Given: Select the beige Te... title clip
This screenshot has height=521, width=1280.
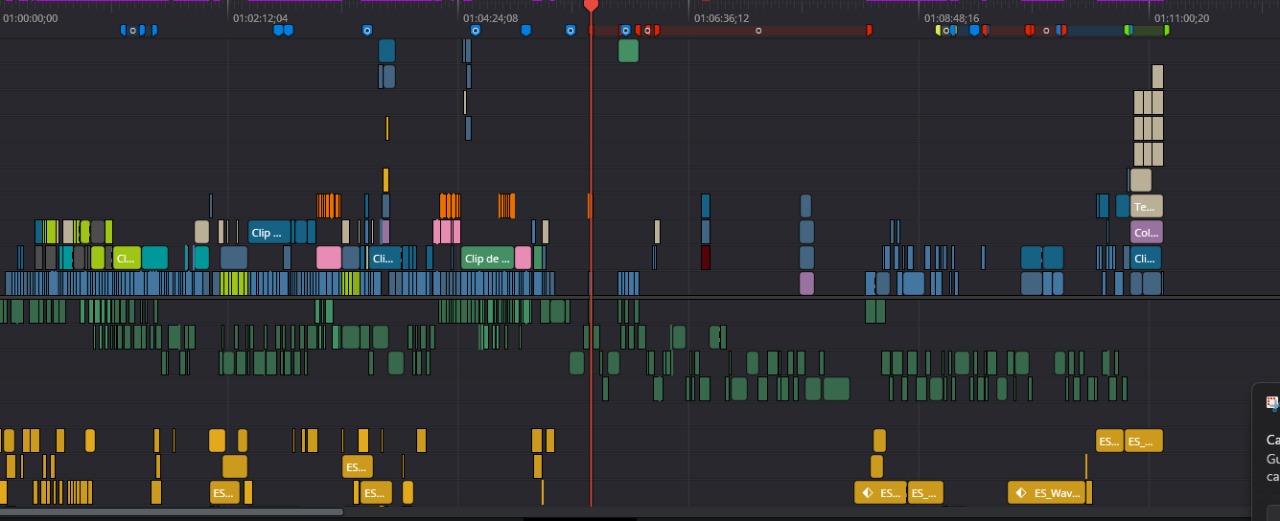Looking at the screenshot, I should coord(1146,207).
